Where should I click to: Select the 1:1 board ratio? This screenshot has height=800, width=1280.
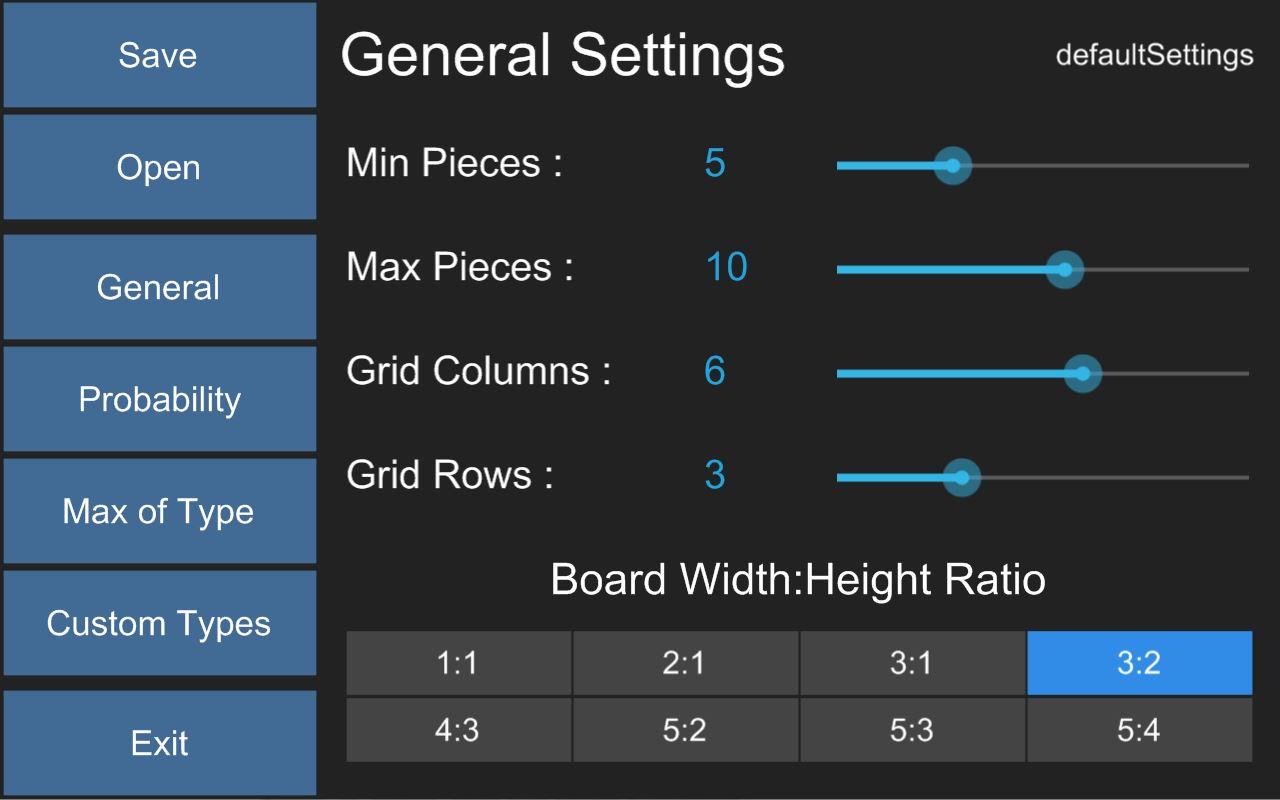click(x=458, y=663)
